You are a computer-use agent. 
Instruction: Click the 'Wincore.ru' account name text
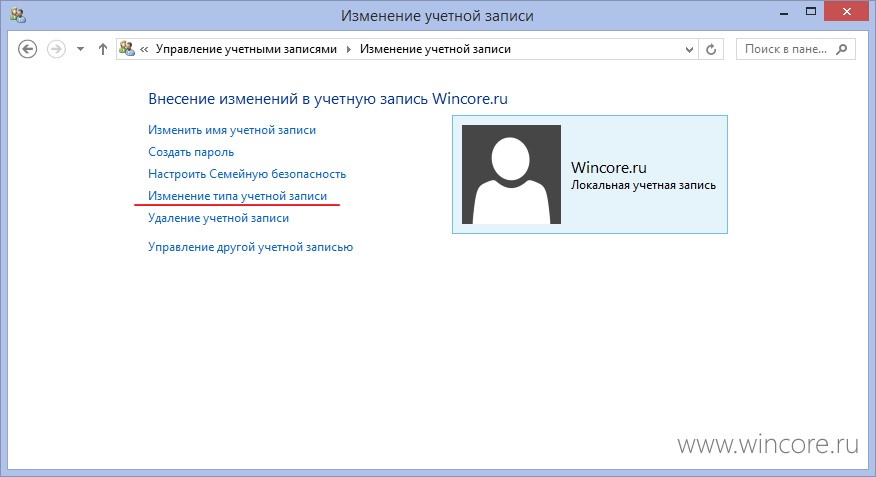[x=608, y=168]
